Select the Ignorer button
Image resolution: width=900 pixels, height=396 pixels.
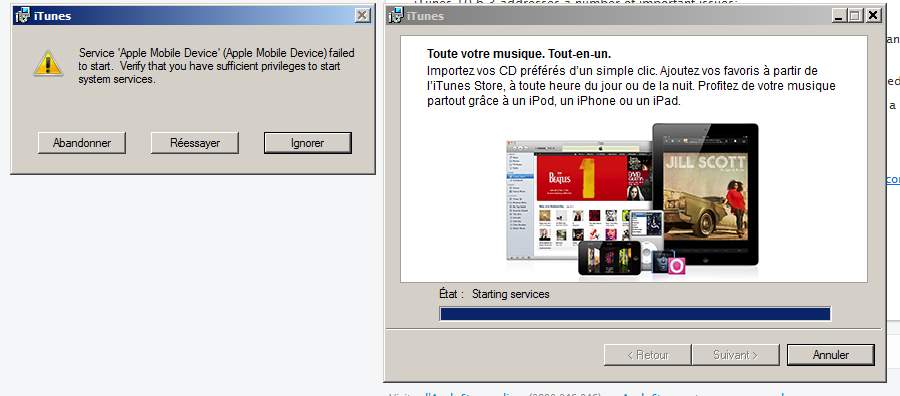308,143
